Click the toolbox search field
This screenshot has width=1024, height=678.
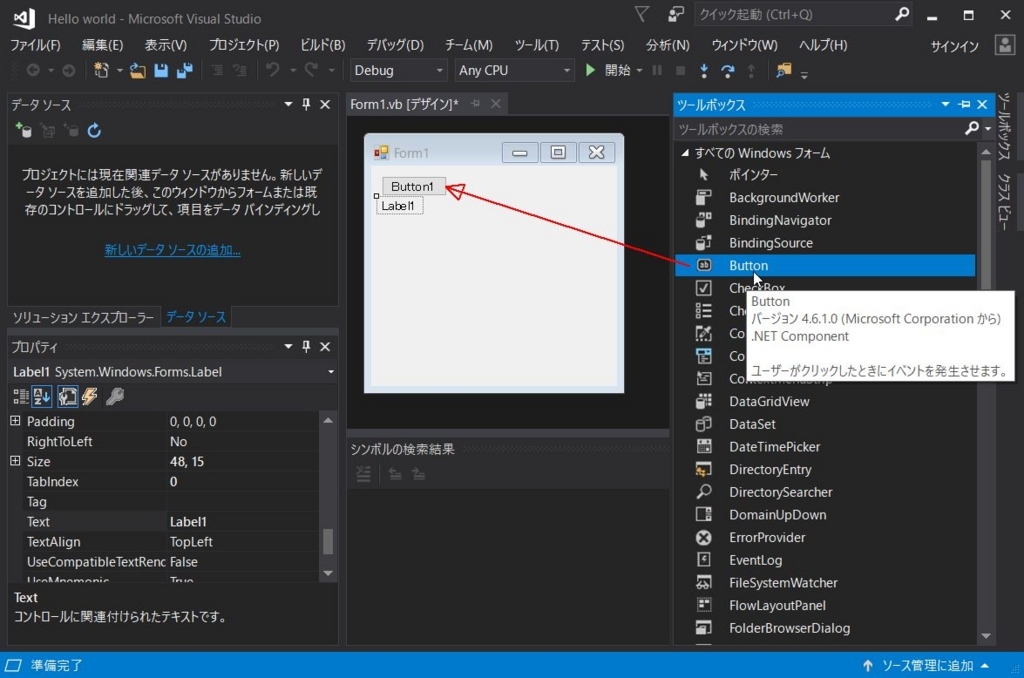818,129
